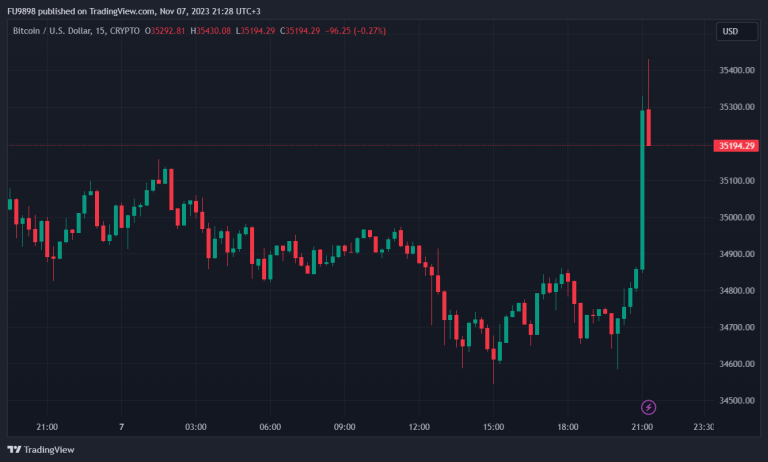
Task: Click the 35400.00 price scale label
Action: click(x=735, y=71)
